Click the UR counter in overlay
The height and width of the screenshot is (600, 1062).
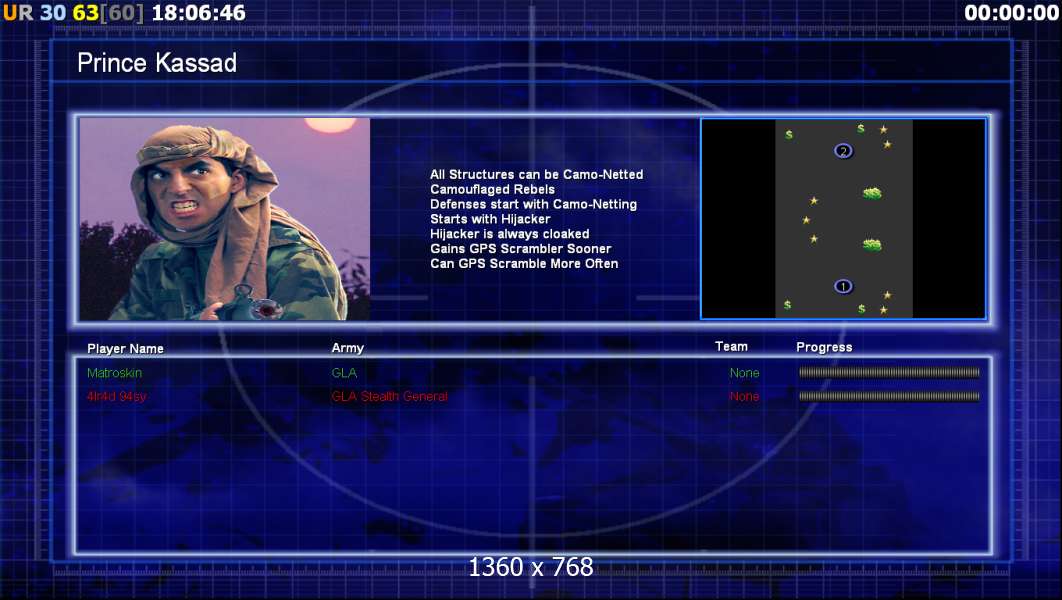click(18, 12)
